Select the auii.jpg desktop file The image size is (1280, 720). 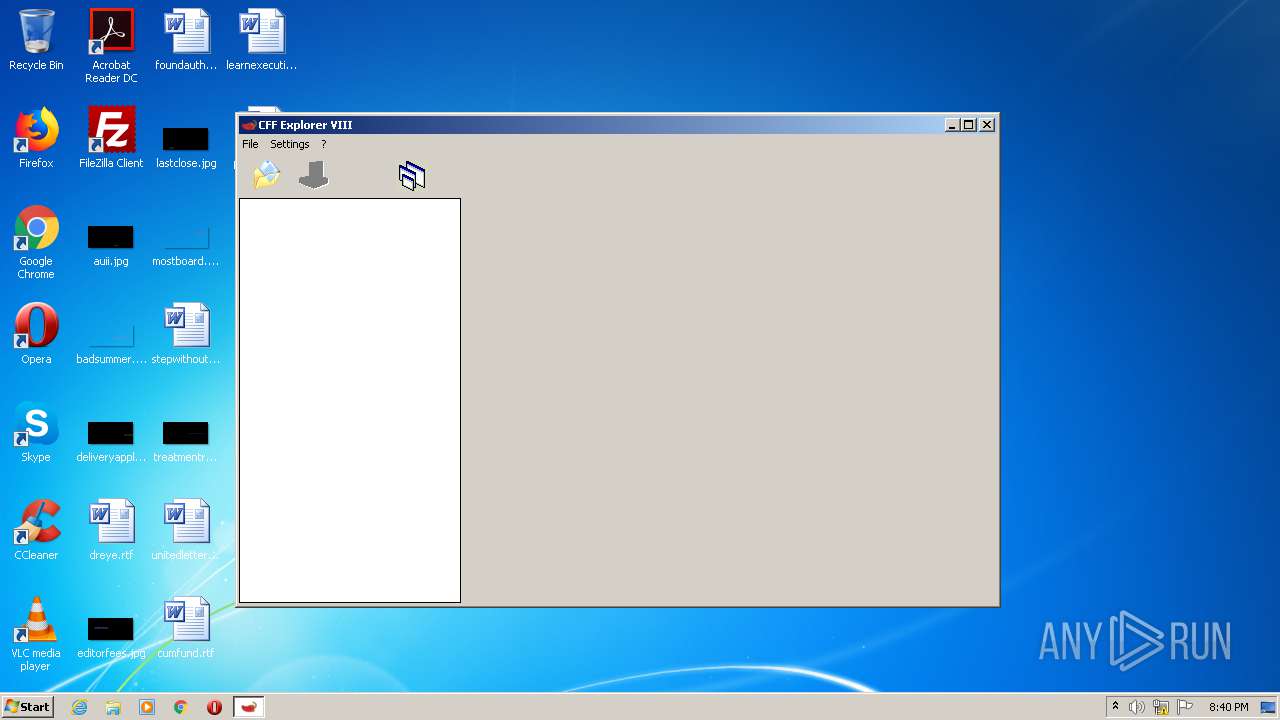tap(111, 244)
